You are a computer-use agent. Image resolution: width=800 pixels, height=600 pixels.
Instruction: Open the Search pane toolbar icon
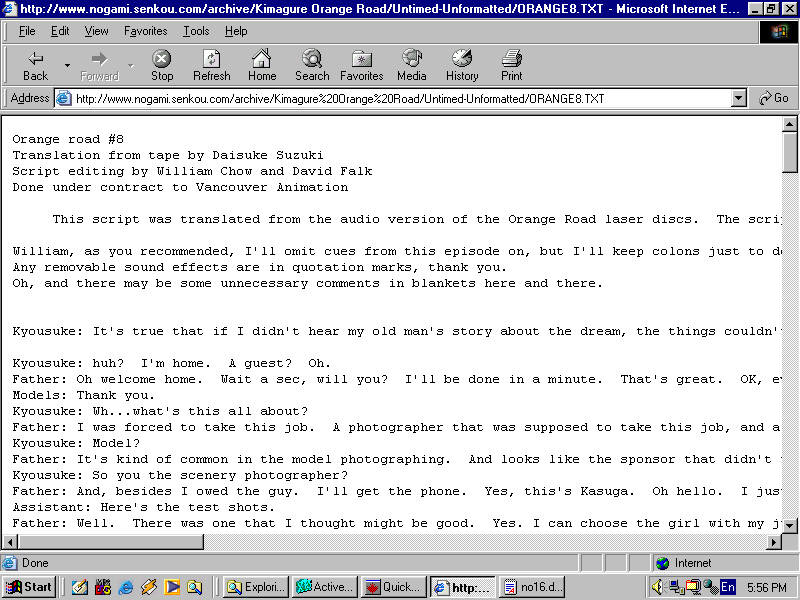[312, 65]
